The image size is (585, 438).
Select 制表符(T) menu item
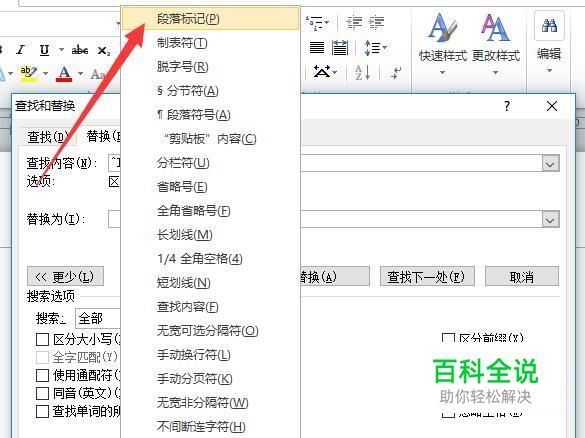[211, 43]
